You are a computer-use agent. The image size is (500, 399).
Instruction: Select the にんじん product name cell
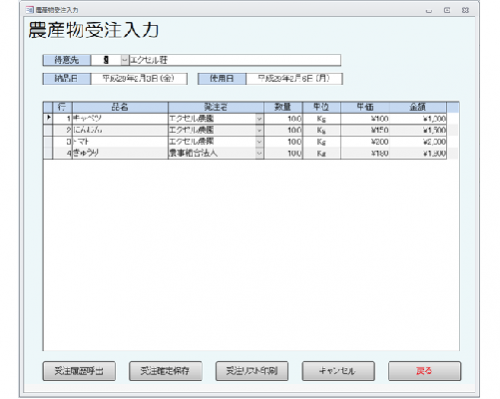(120, 130)
